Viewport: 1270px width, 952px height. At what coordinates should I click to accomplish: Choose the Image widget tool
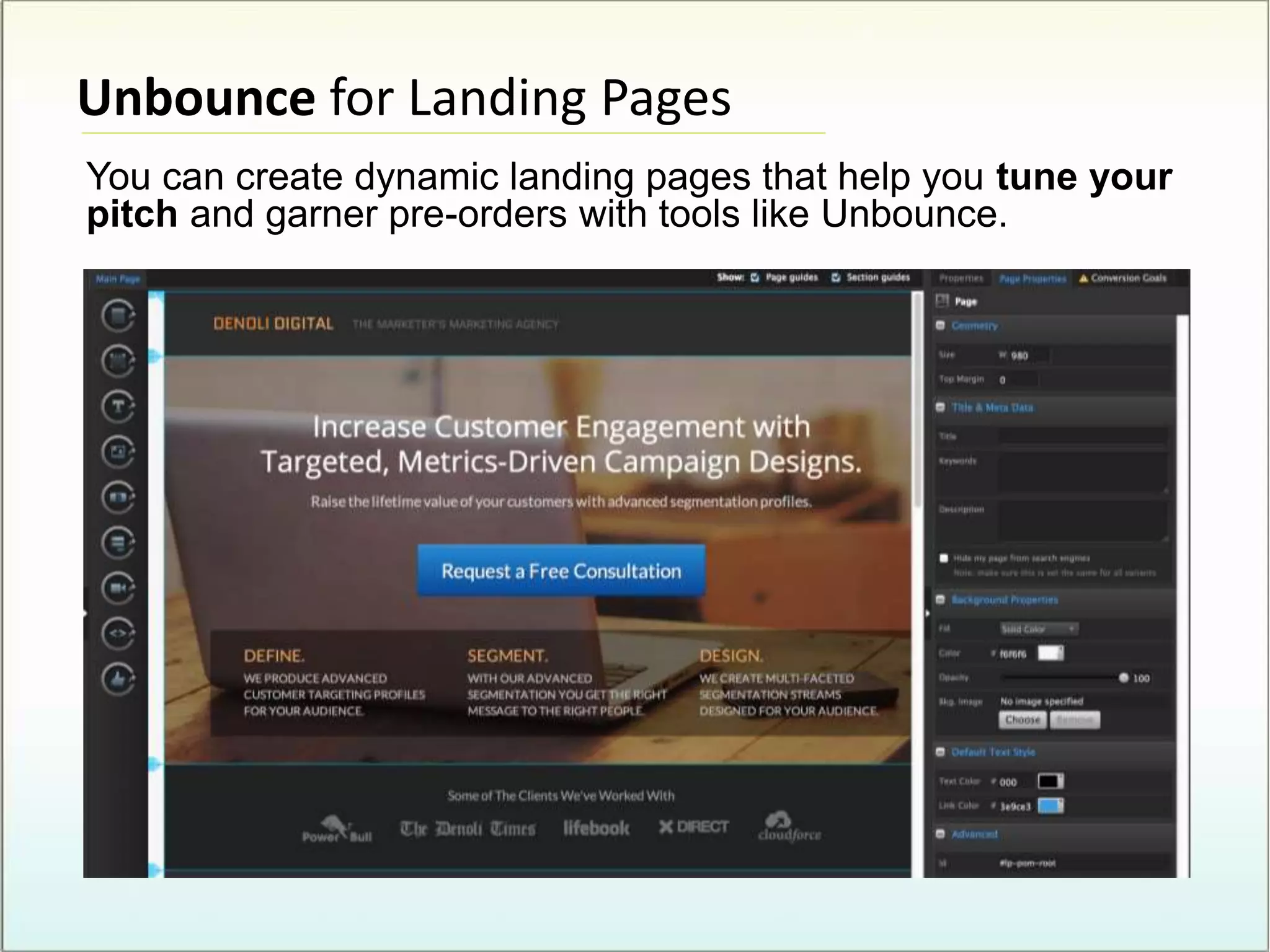coord(118,452)
